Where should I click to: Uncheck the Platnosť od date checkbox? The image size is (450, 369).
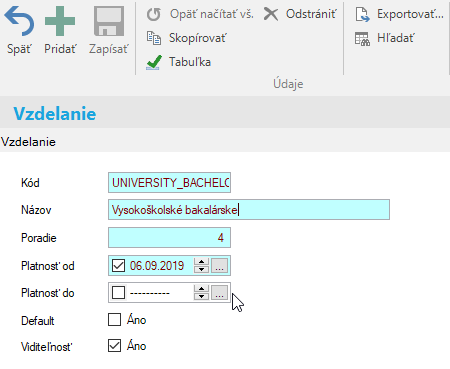pos(118,266)
